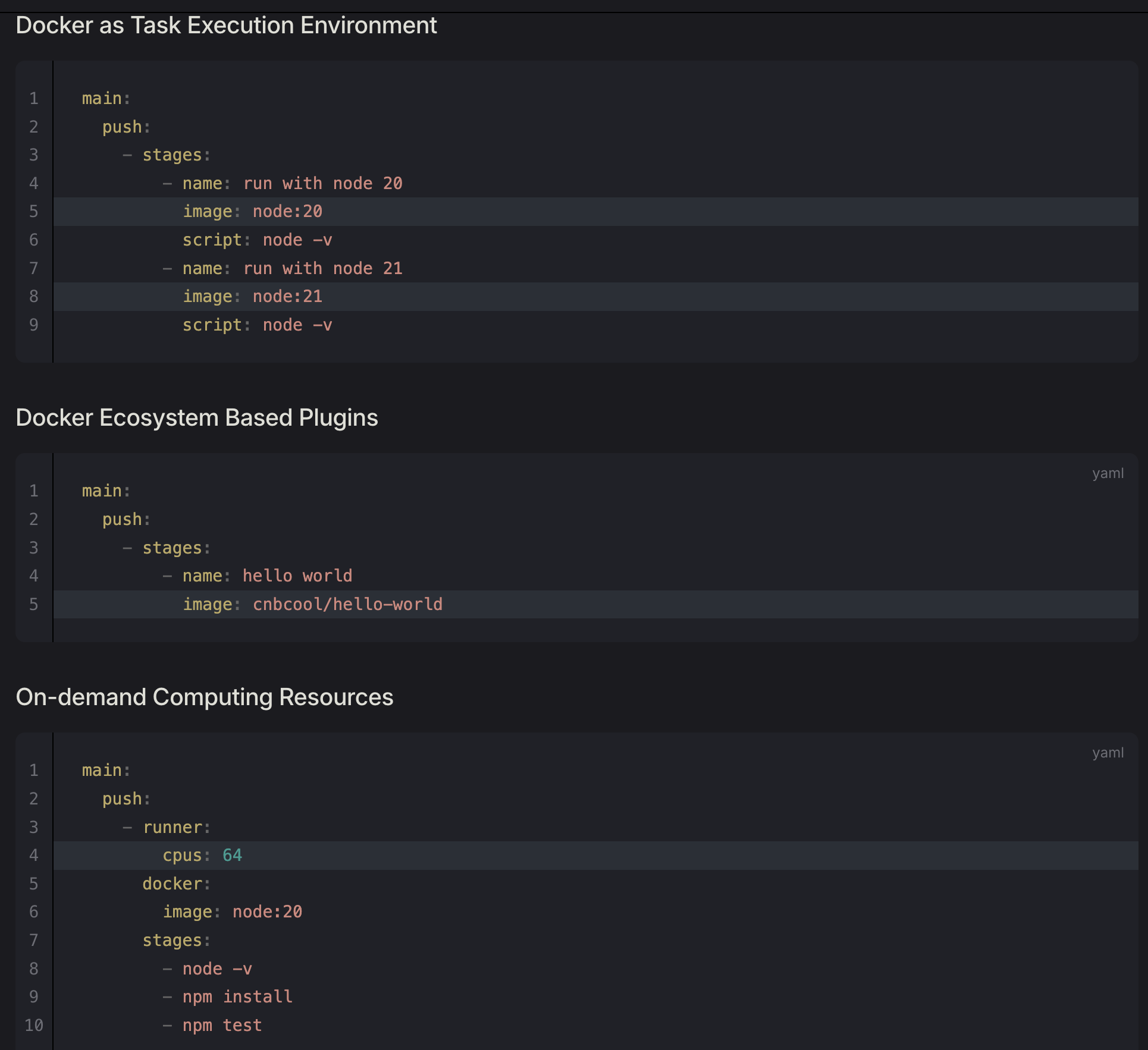Click the 'hello world' name value
The height and width of the screenshot is (1050, 1148).
[x=297, y=576]
